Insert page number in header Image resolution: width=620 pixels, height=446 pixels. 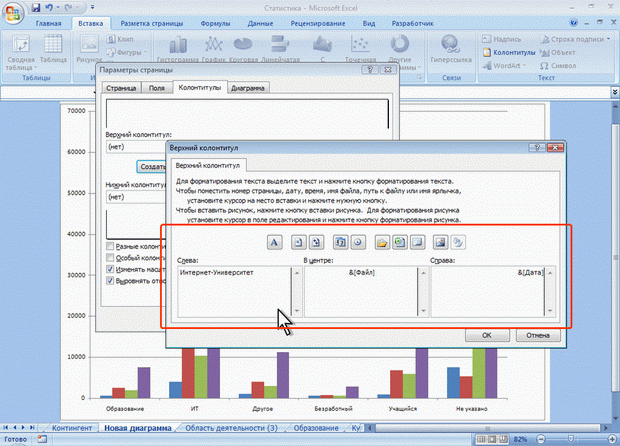(x=298, y=242)
